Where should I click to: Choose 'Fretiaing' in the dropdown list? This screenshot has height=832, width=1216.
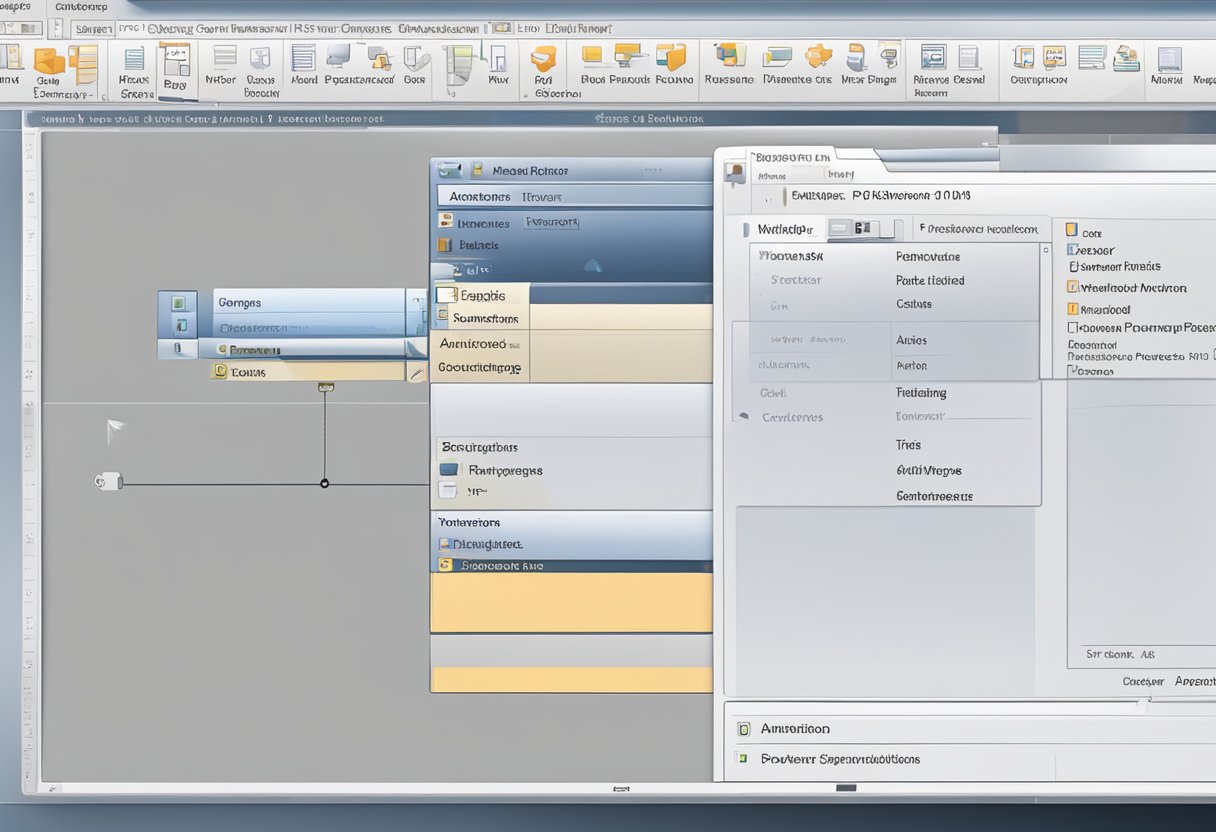[x=921, y=393]
